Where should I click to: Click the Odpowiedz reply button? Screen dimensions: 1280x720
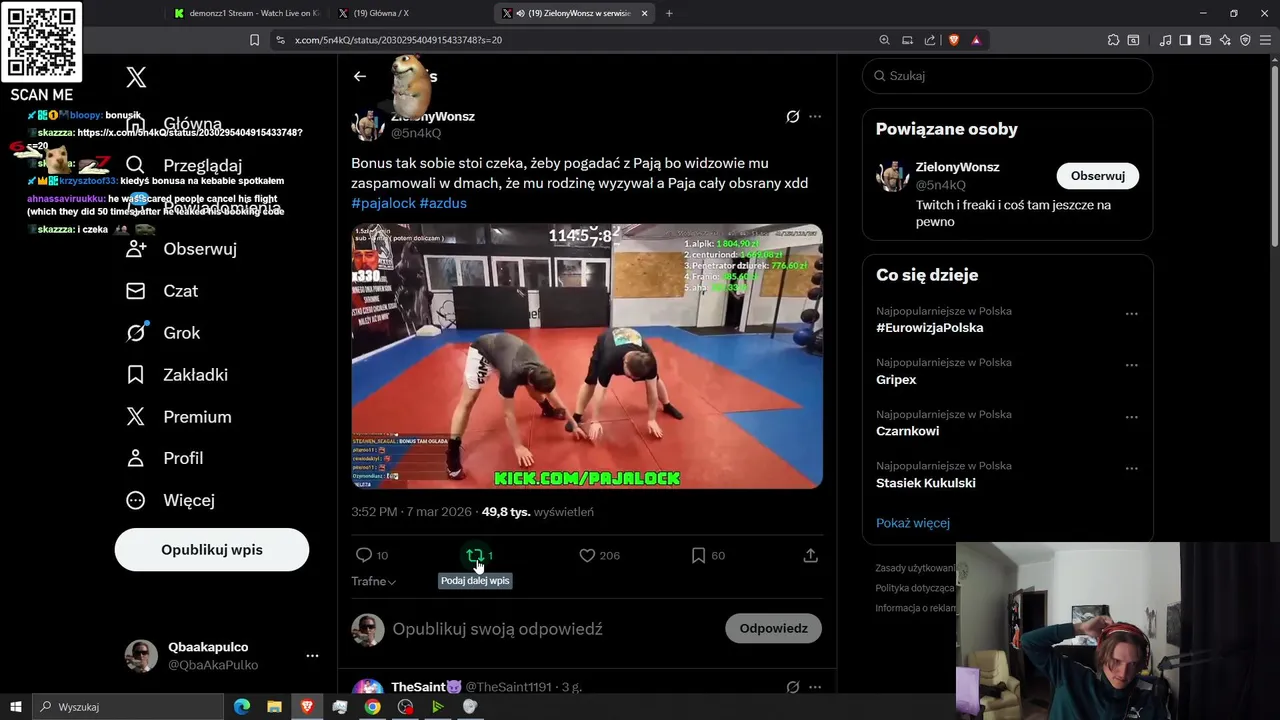tap(773, 628)
